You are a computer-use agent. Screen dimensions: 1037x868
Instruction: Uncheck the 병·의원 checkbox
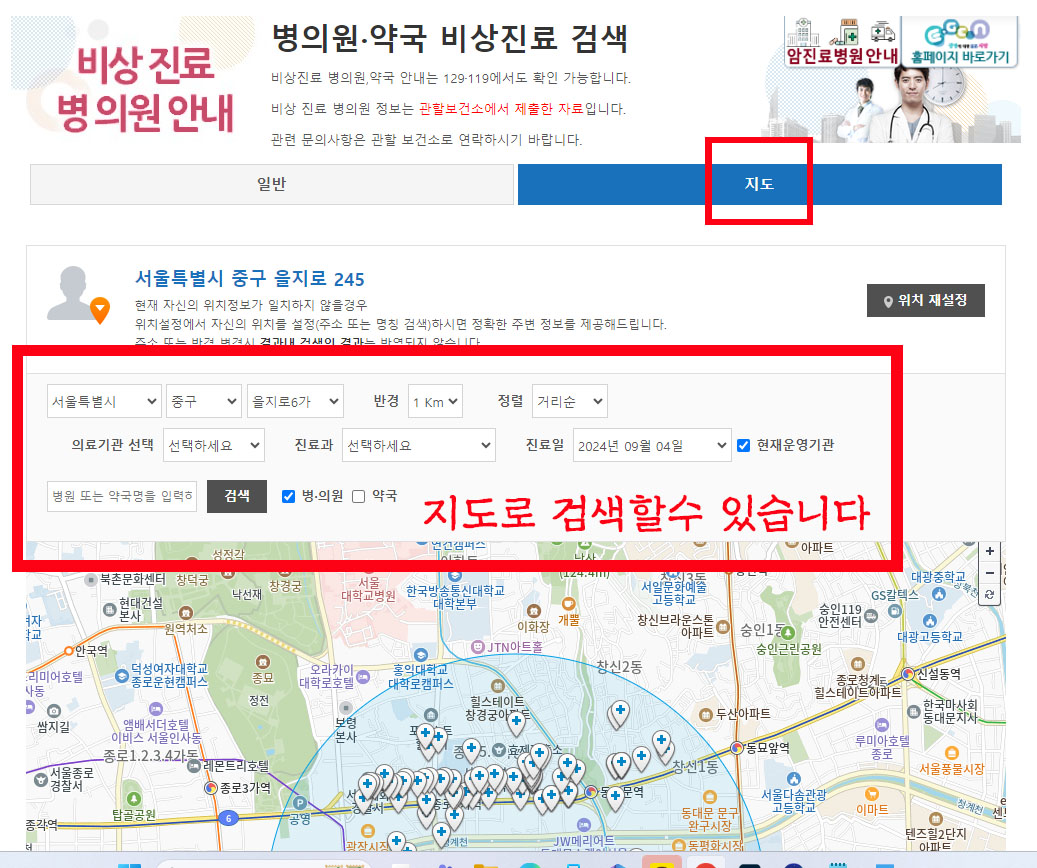(288, 496)
